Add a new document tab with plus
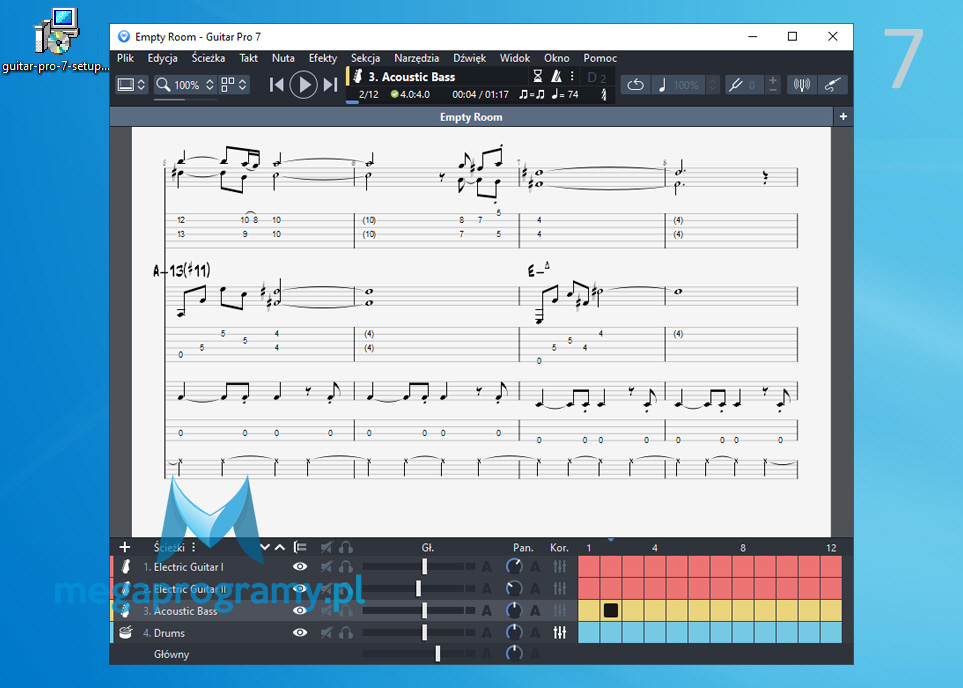Viewport: 963px width, 688px height. pyautogui.click(x=843, y=117)
